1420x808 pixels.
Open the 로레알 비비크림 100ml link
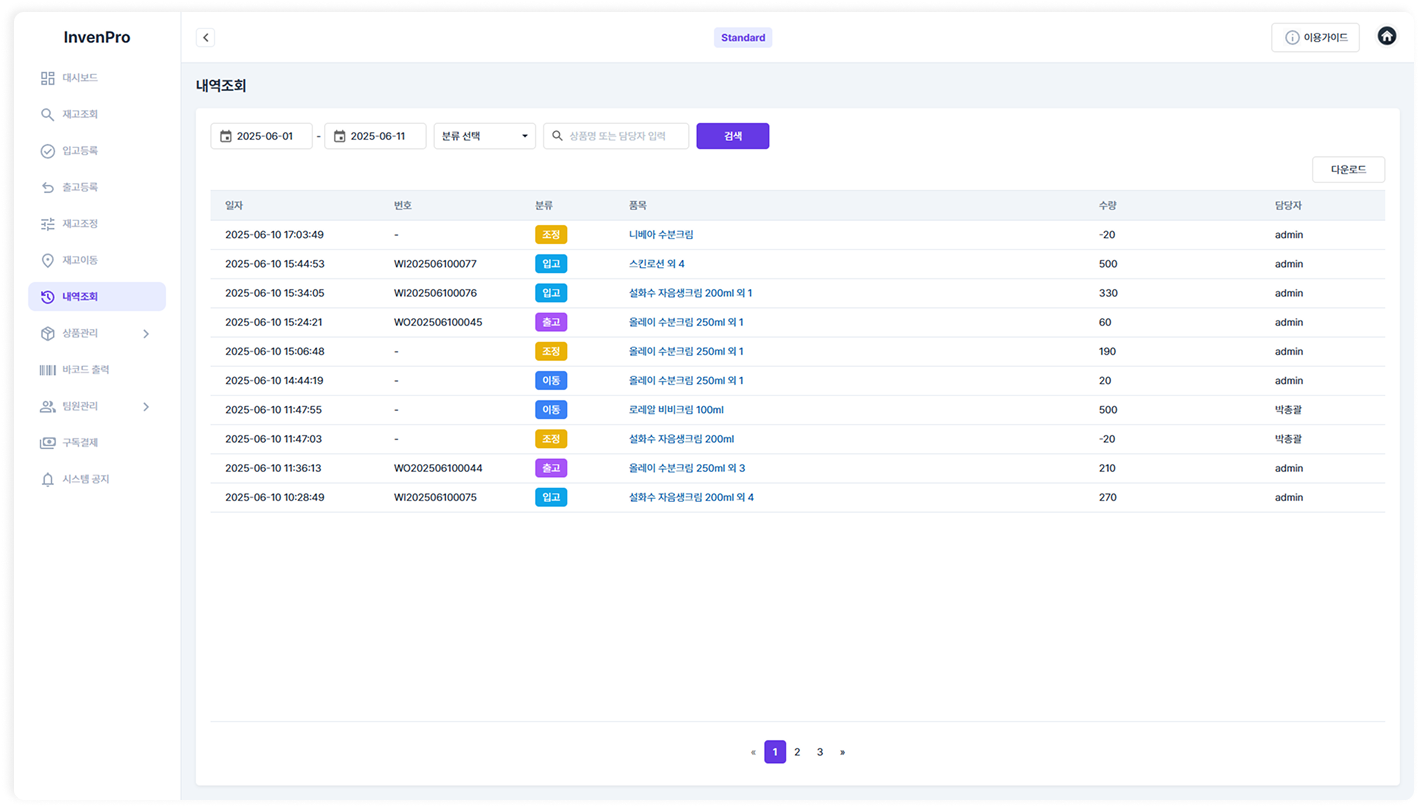pos(676,410)
